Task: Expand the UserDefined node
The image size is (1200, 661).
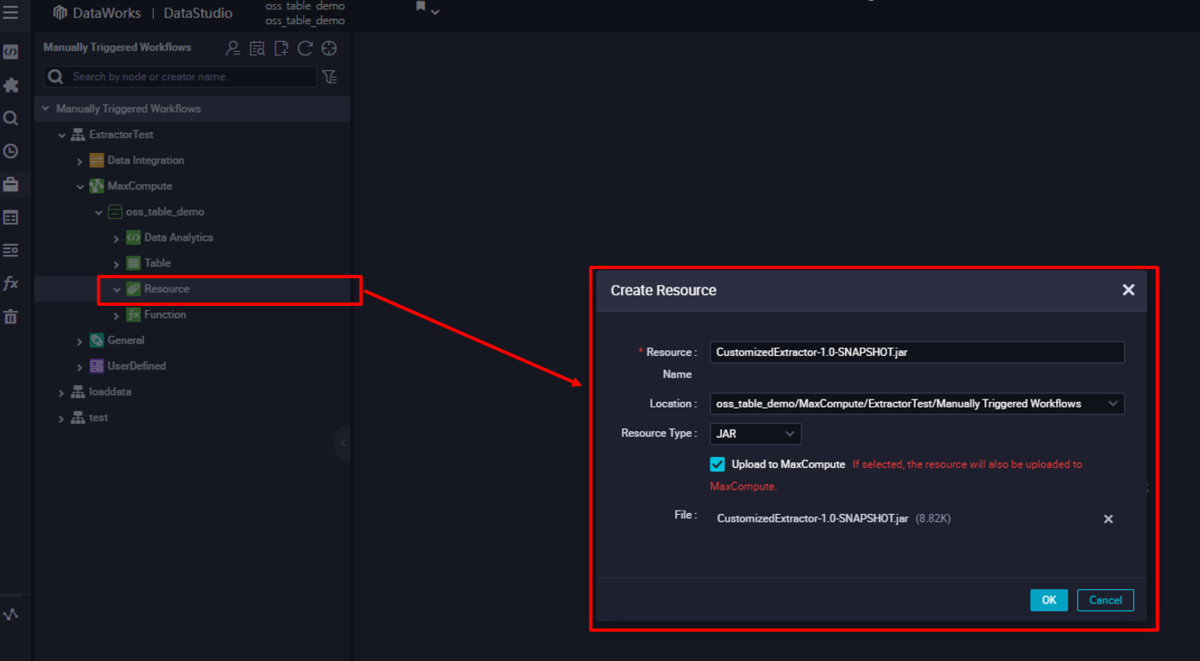Action: pos(80,367)
